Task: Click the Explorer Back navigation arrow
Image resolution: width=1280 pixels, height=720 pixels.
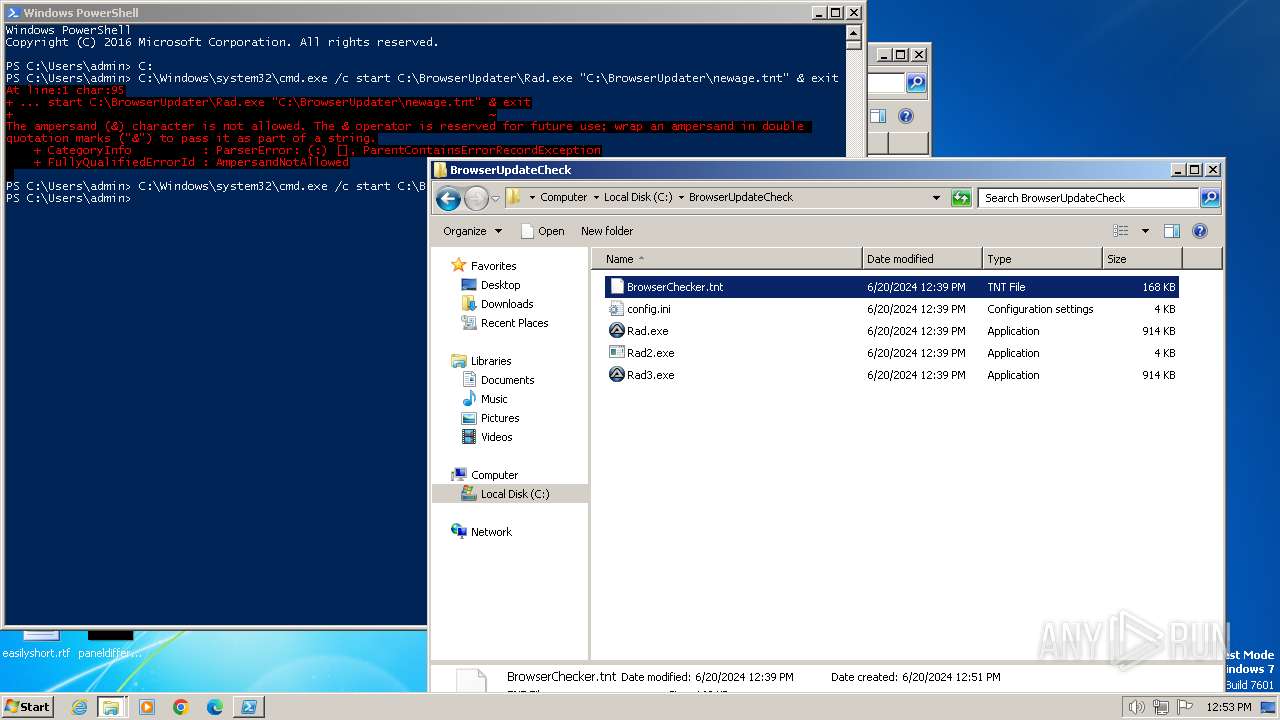Action: (449, 198)
